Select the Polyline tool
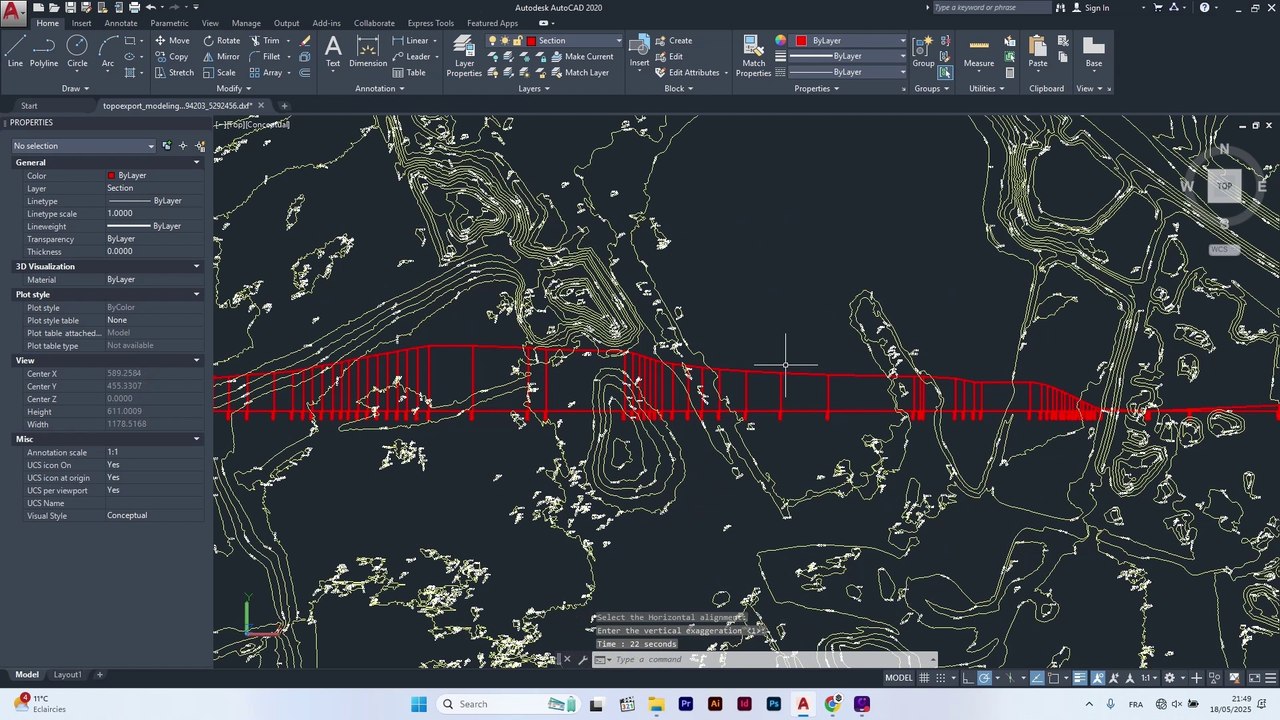The height and width of the screenshot is (720, 1280). tap(44, 52)
